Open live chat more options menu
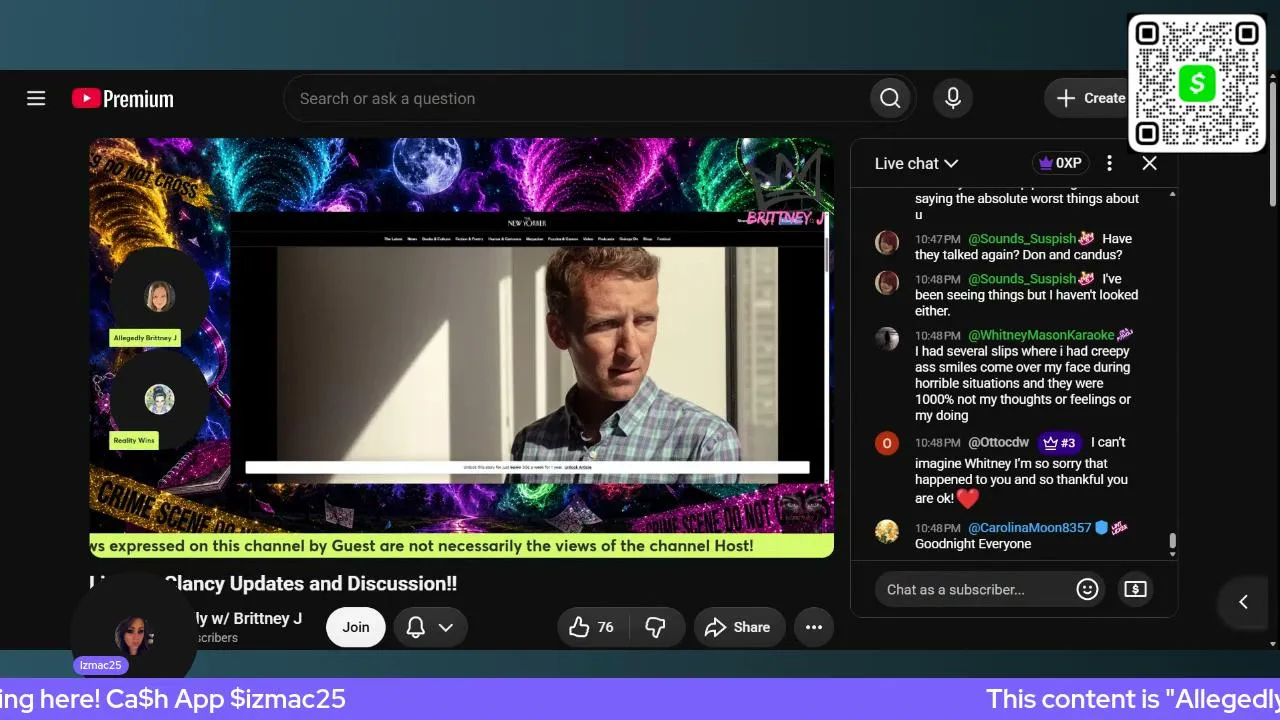Viewport: 1280px width, 720px height. pos(1109,163)
